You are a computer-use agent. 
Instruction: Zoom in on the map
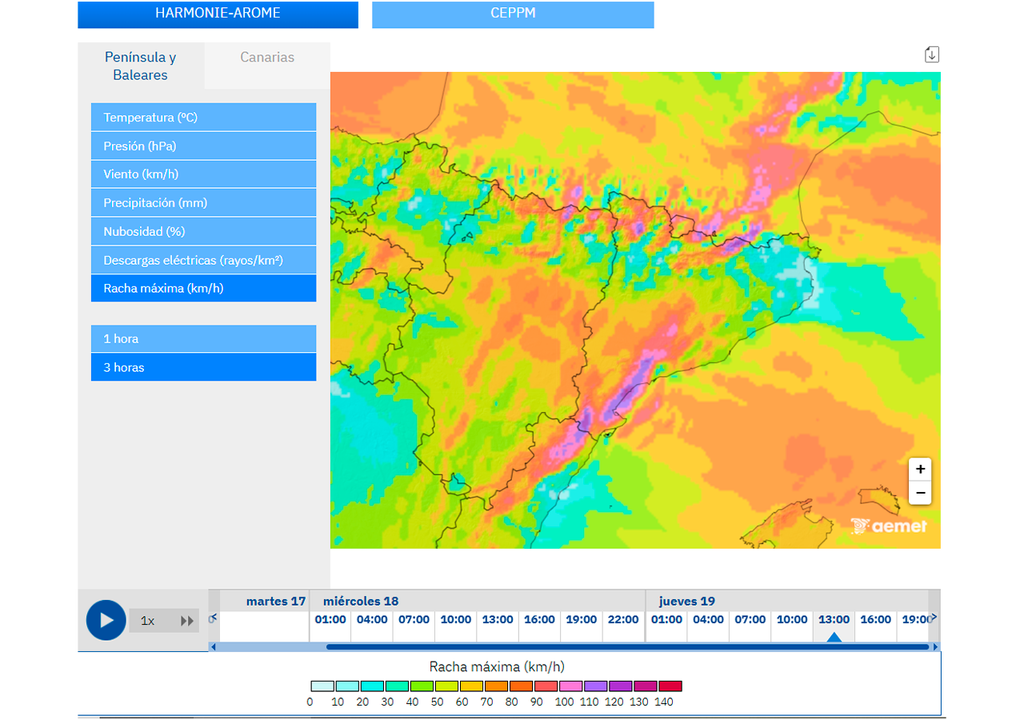(x=920, y=469)
